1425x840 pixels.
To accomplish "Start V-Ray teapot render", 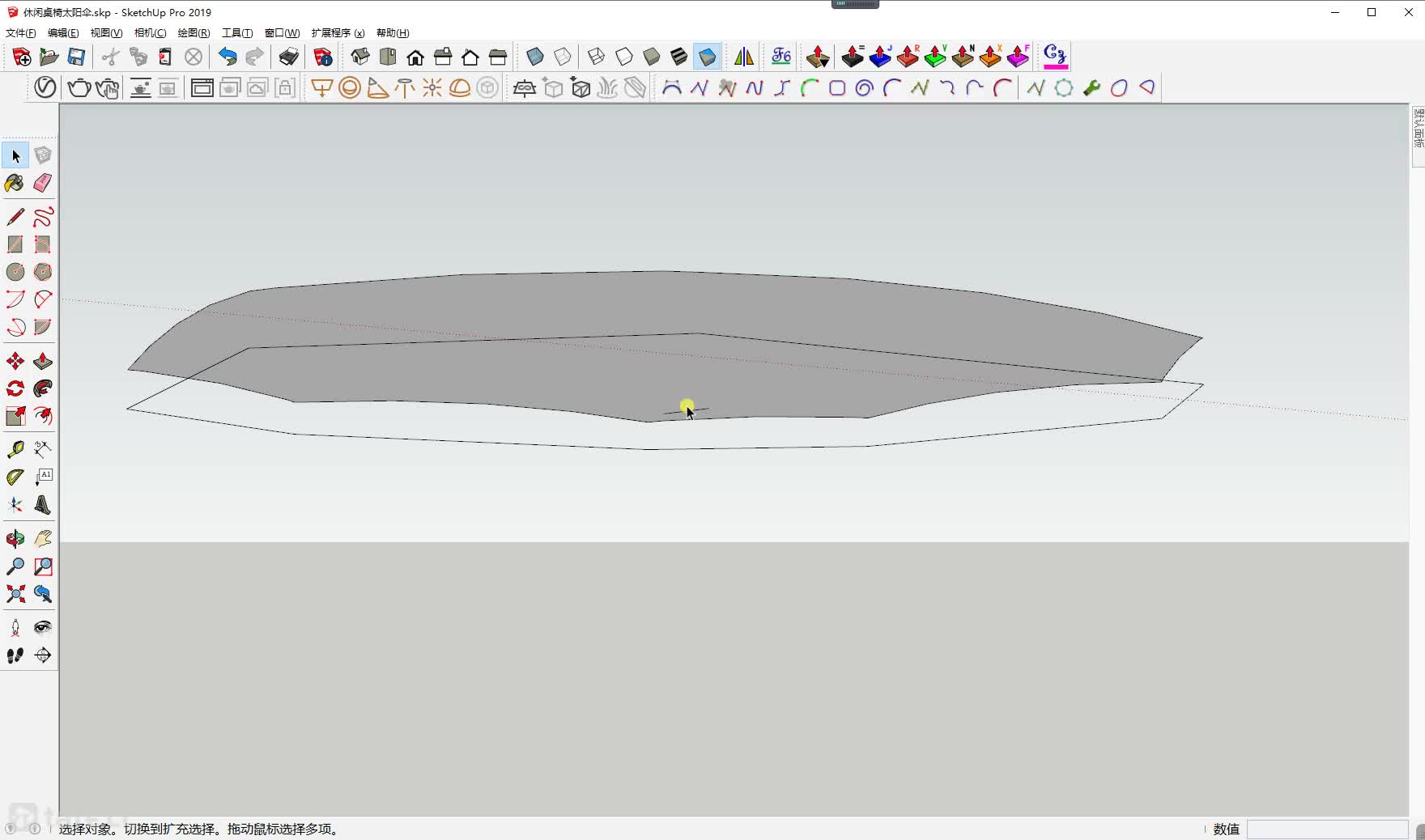I will coord(79,87).
